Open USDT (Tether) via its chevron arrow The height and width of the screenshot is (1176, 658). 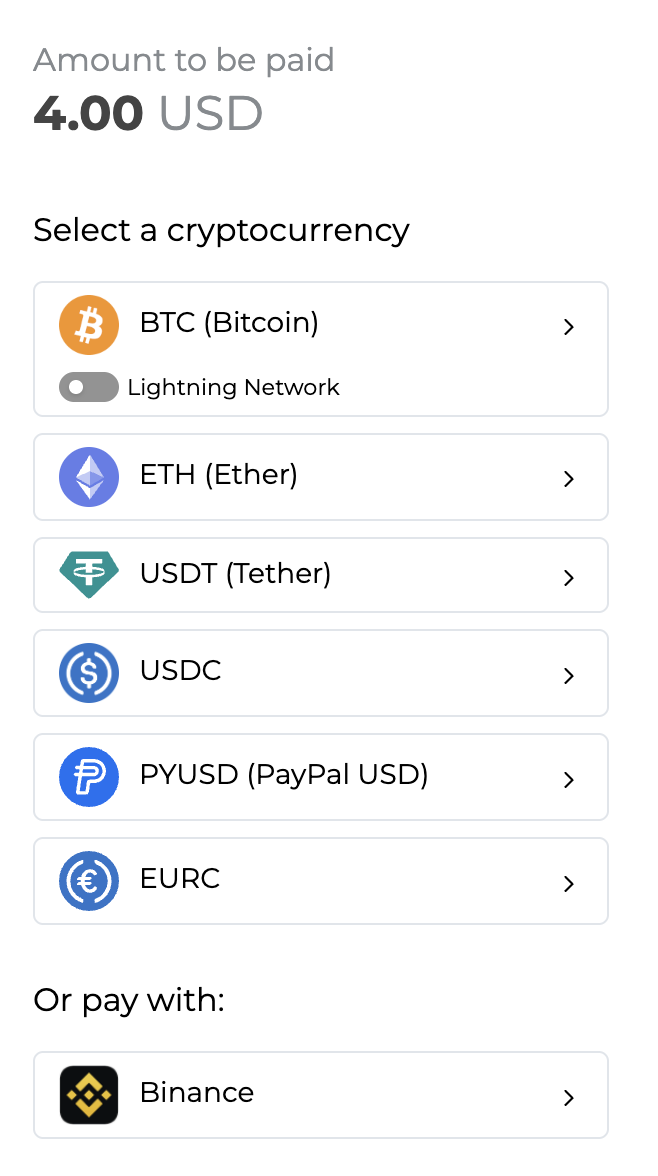(569, 576)
